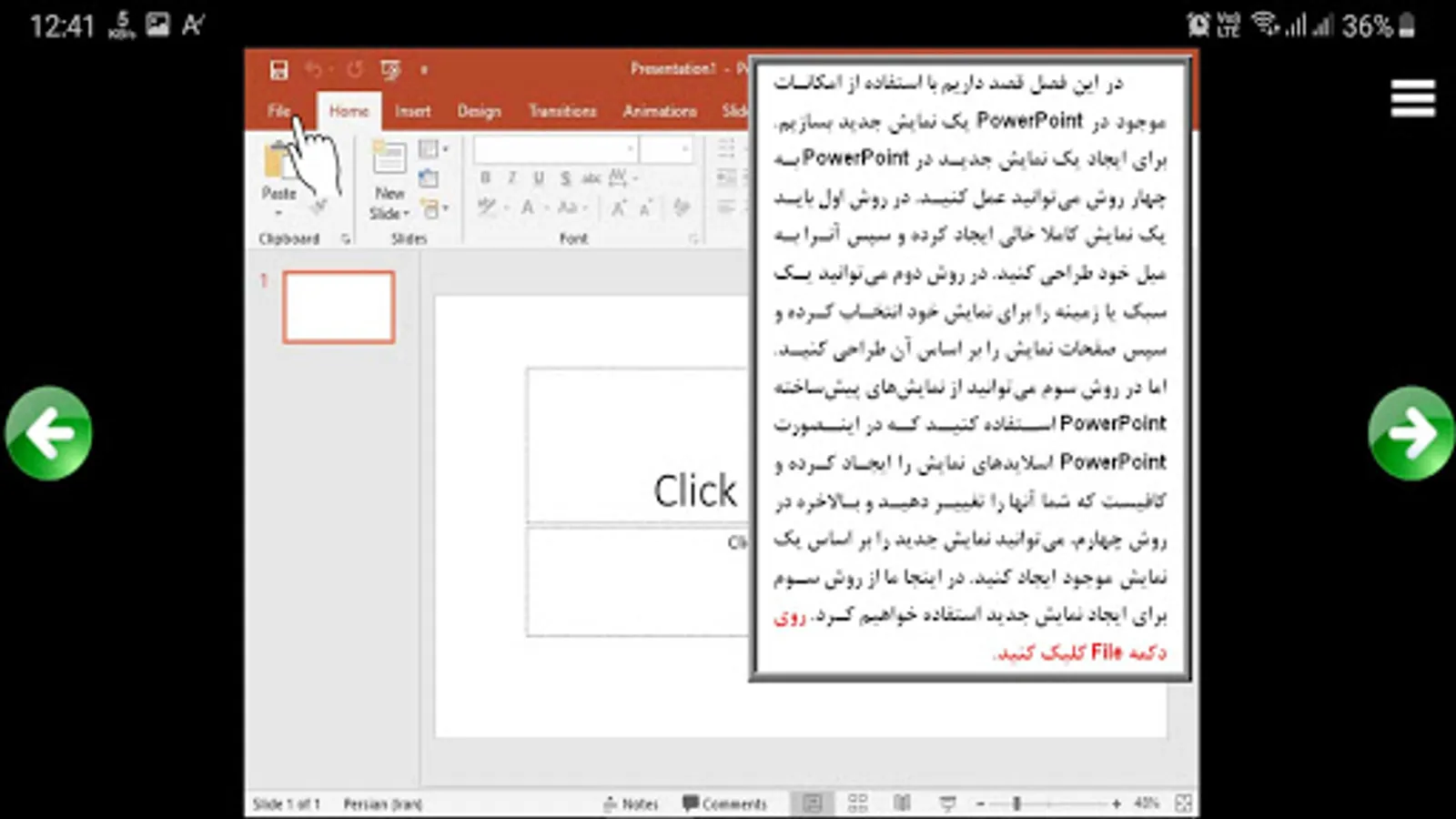Click the 40% zoom level

(x=1147, y=804)
